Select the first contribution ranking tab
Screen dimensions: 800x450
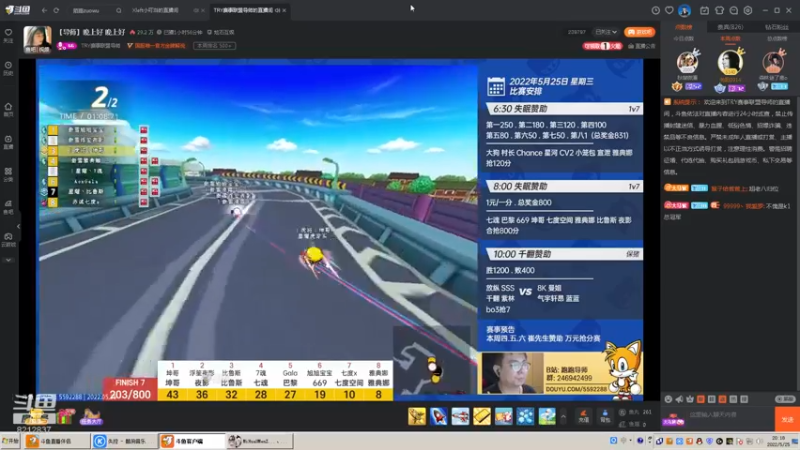pos(684,27)
